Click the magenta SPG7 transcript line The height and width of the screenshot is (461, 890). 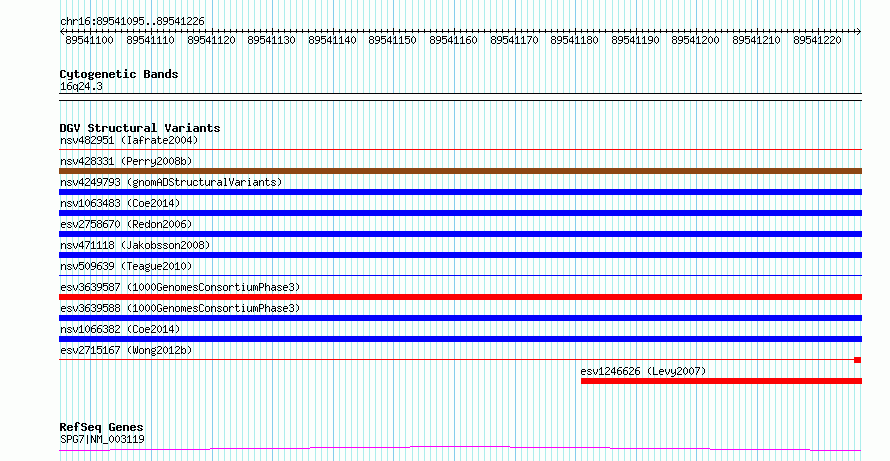click(x=460, y=449)
